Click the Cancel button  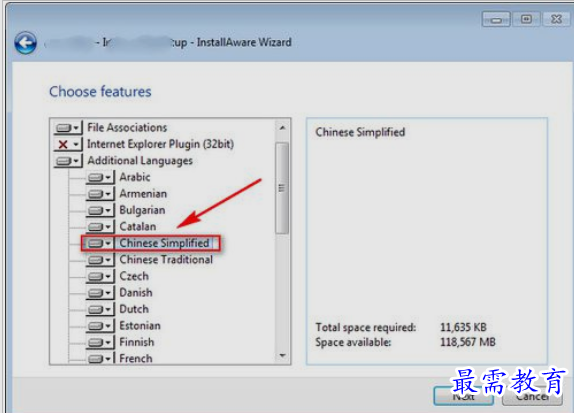[x=532, y=396]
